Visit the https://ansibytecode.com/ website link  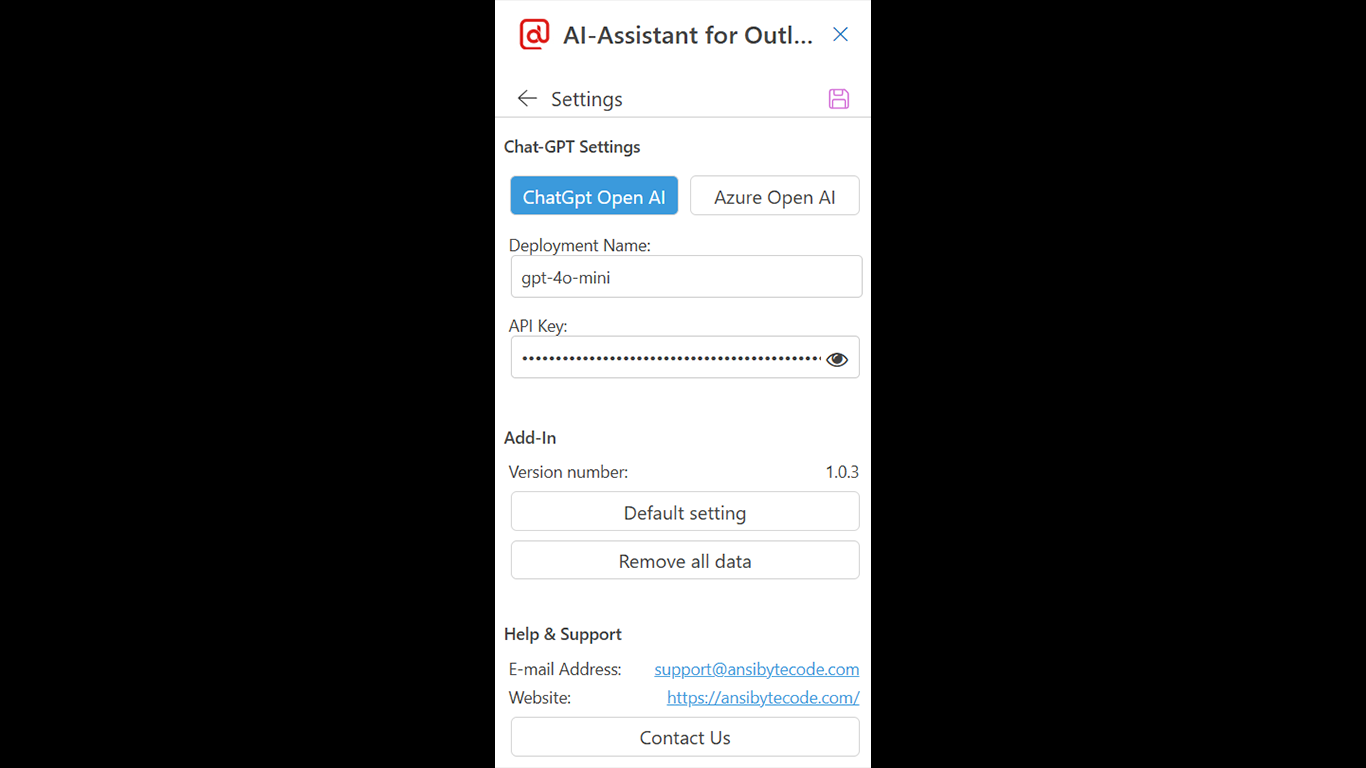pos(763,697)
